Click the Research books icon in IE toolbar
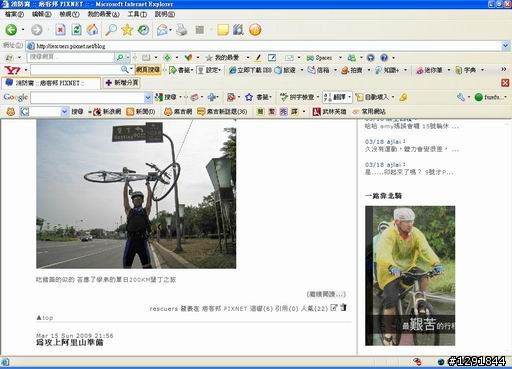 click(x=238, y=30)
